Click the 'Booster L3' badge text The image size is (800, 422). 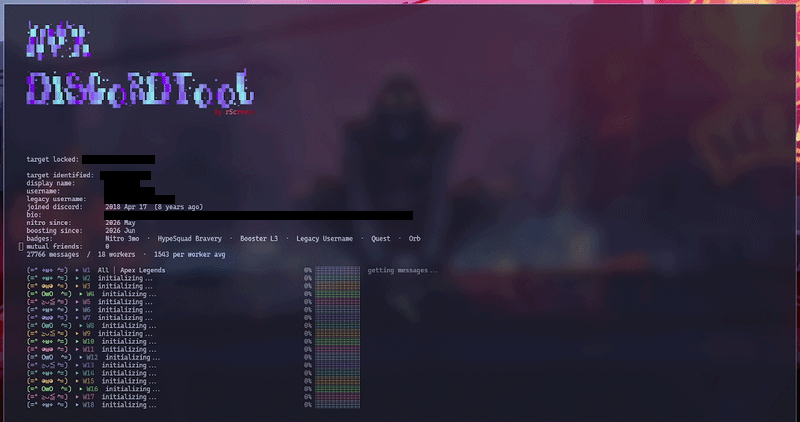click(259, 239)
